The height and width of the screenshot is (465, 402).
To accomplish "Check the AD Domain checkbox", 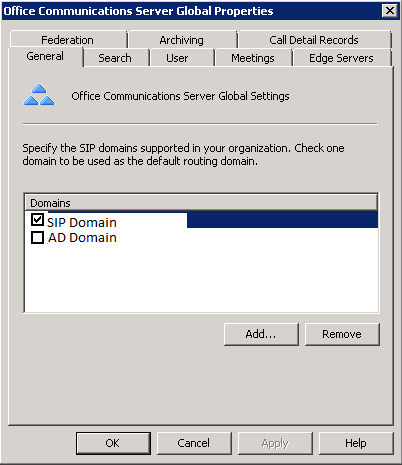I will coord(37,238).
